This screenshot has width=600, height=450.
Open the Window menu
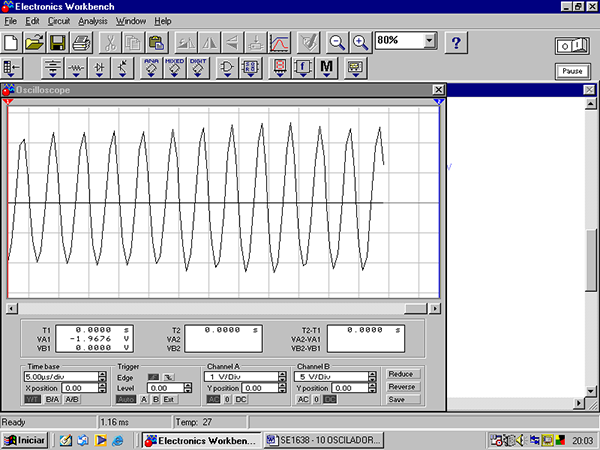[131, 21]
